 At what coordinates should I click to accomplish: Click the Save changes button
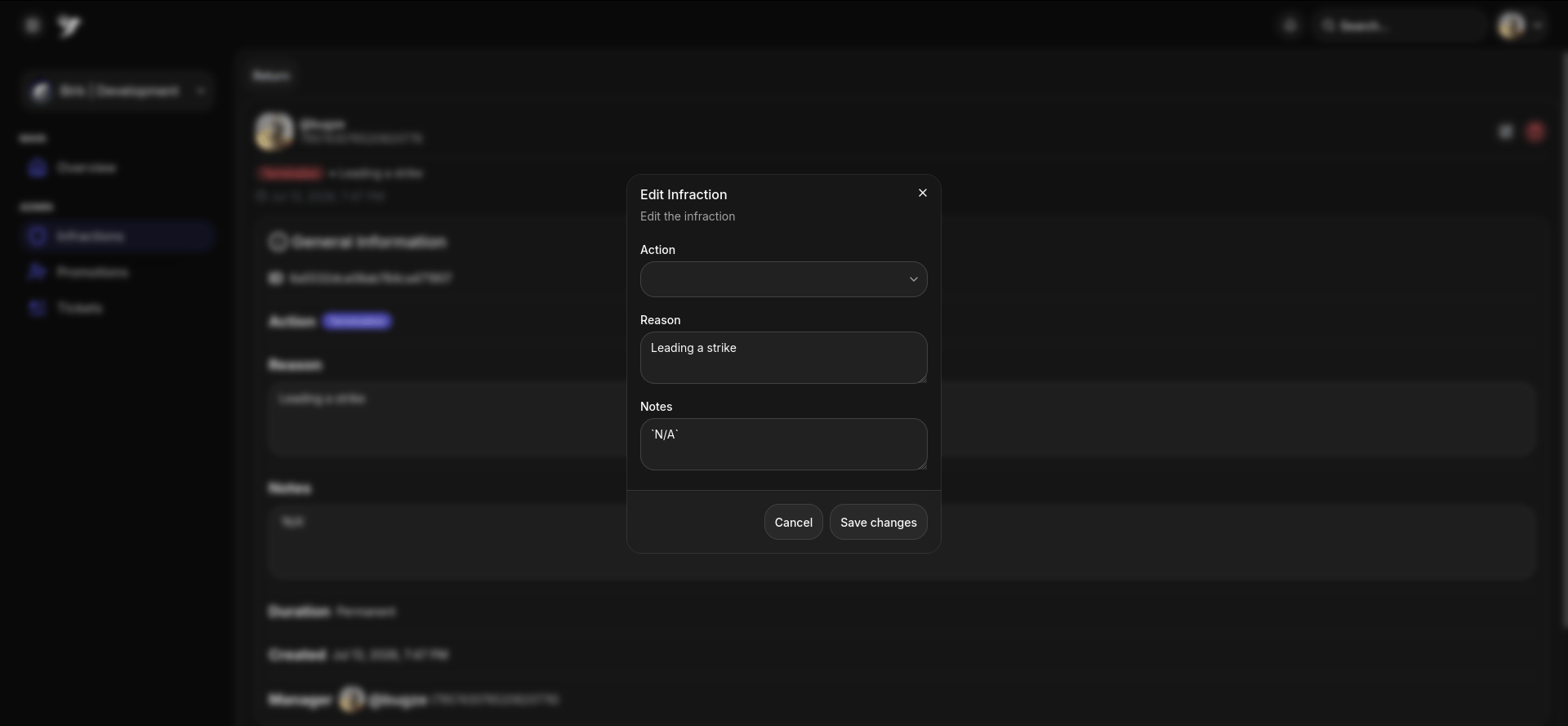879,522
